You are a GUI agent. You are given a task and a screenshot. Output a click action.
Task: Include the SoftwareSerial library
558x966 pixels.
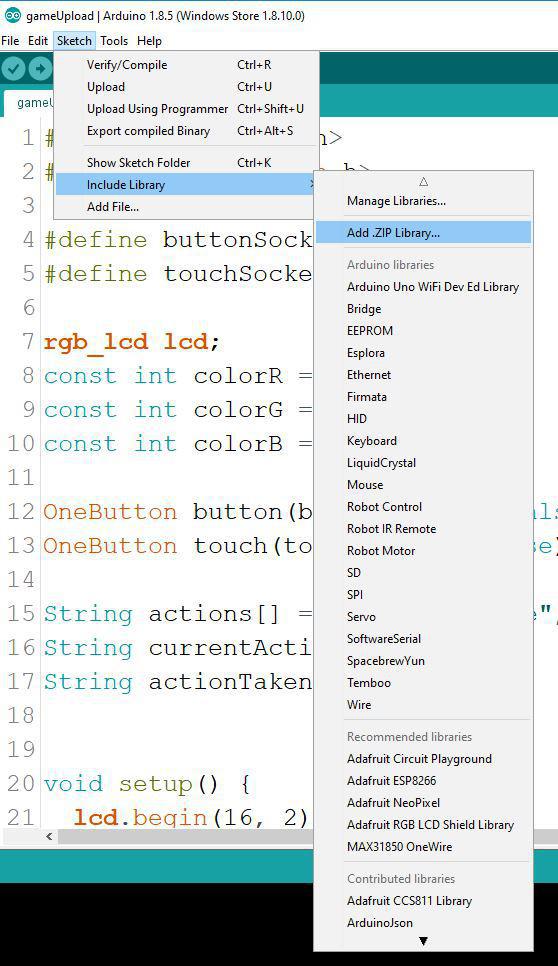(x=423, y=639)
